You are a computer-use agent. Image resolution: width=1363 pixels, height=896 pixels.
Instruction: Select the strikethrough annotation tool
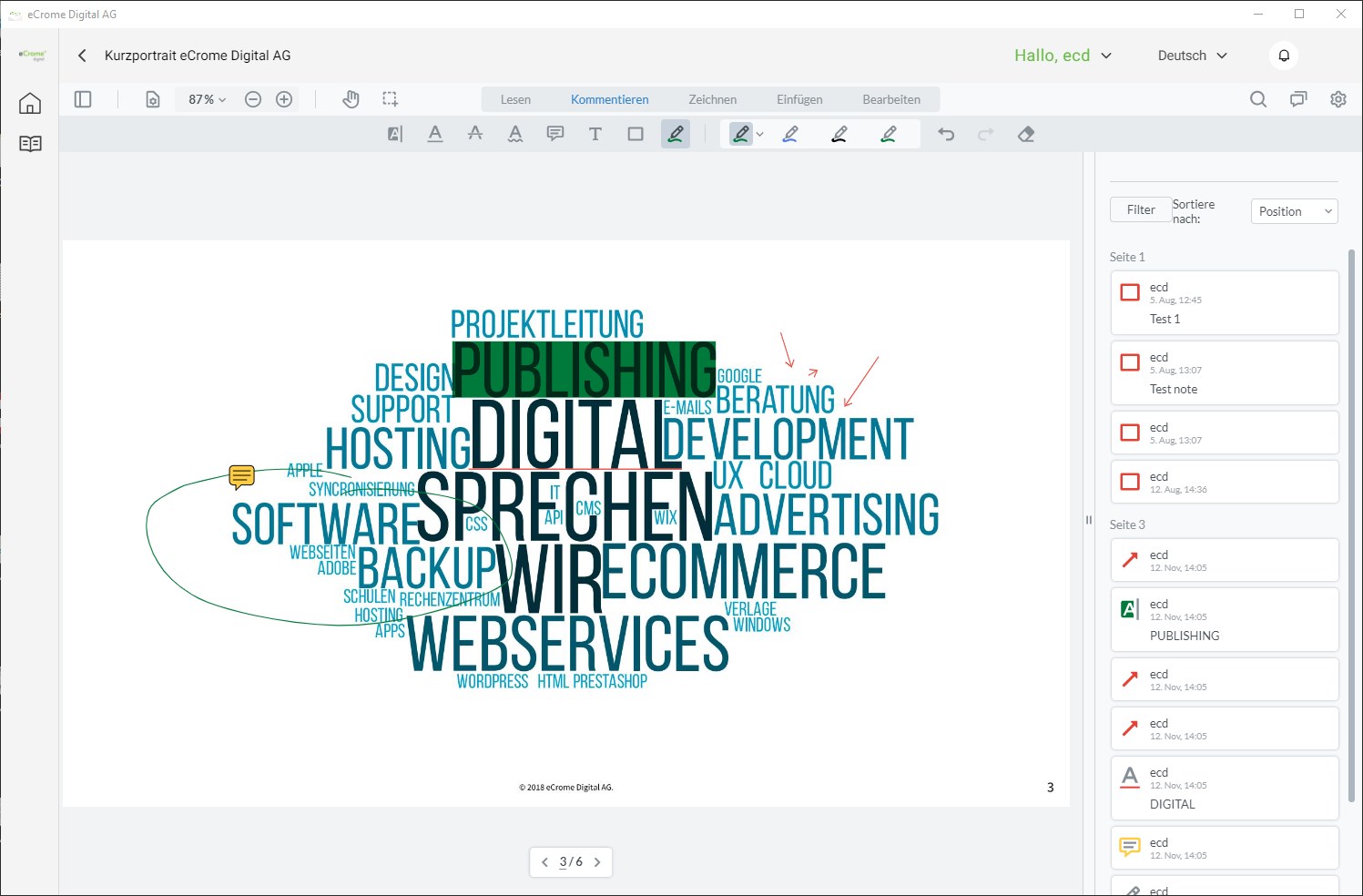(475, 135)
